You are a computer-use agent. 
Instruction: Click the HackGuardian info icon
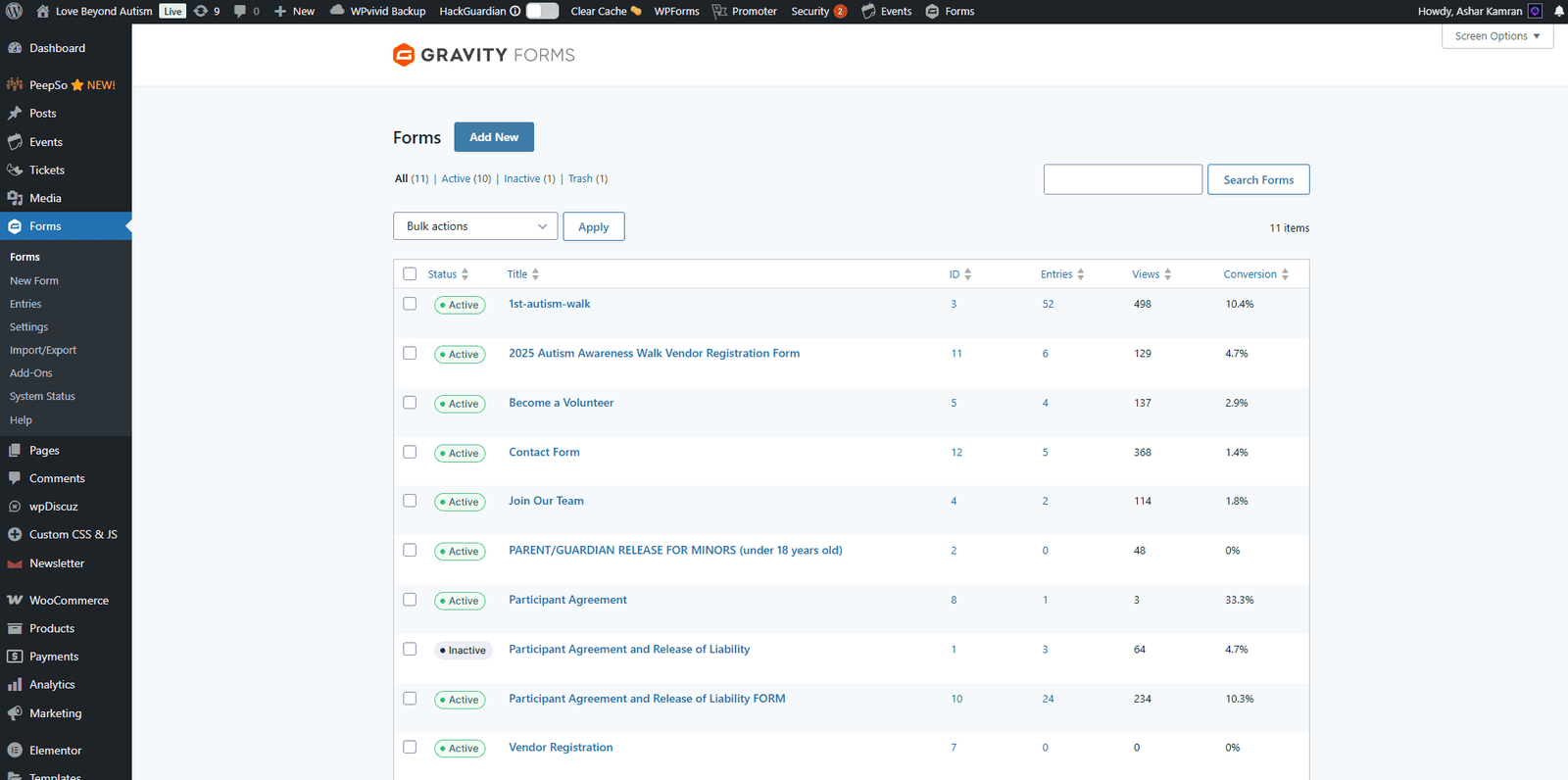point(515,12)
